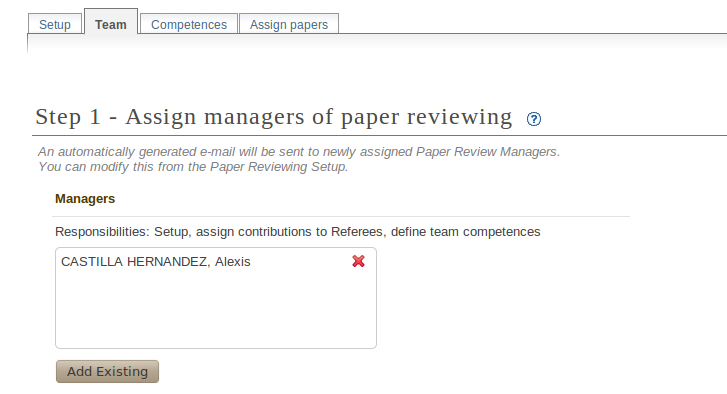Click 'Paper Review Managers' in the italic note
Screen dimensions: 727x394
pos(486,152)
